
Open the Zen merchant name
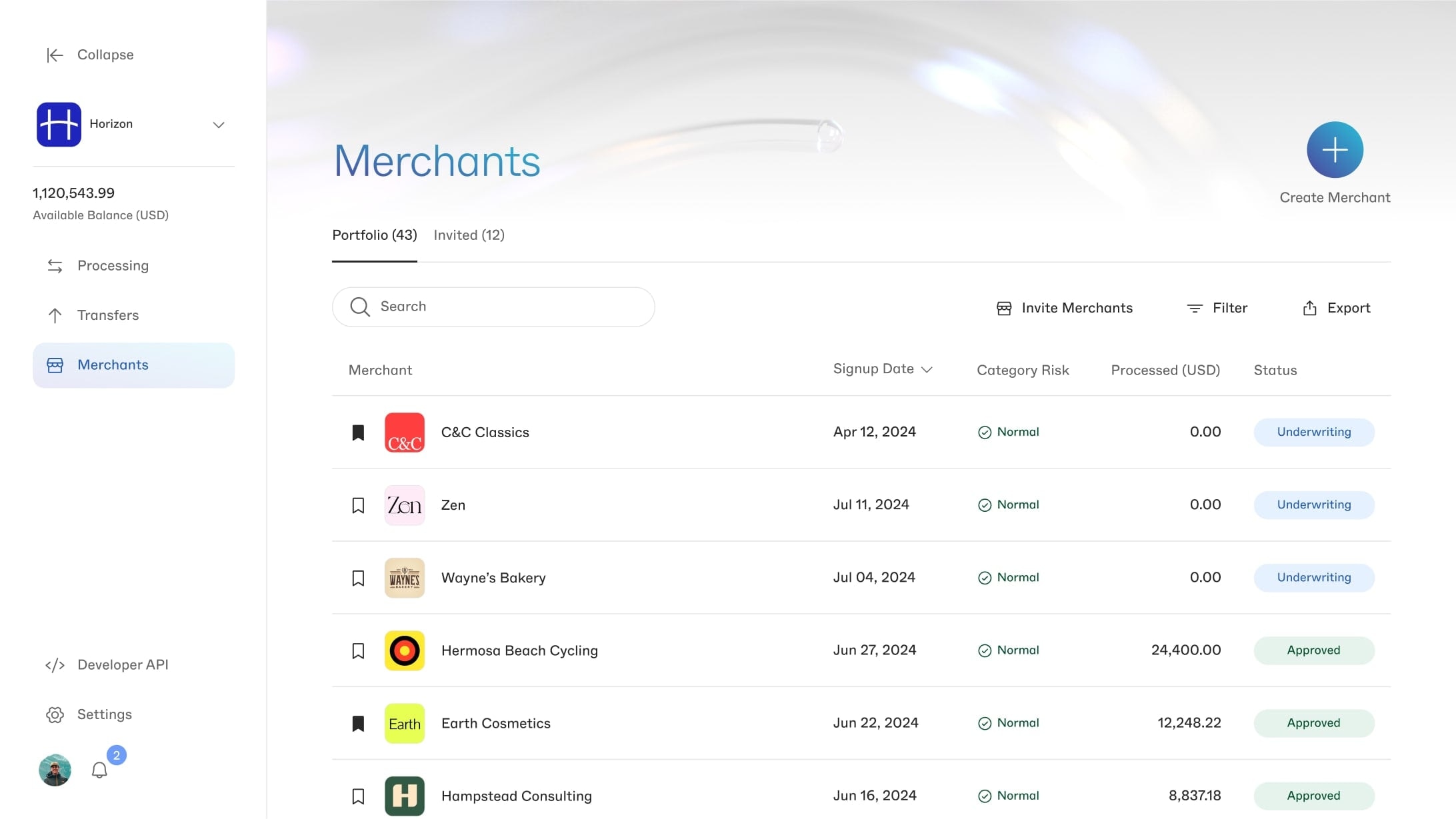[x=453, y=505]
